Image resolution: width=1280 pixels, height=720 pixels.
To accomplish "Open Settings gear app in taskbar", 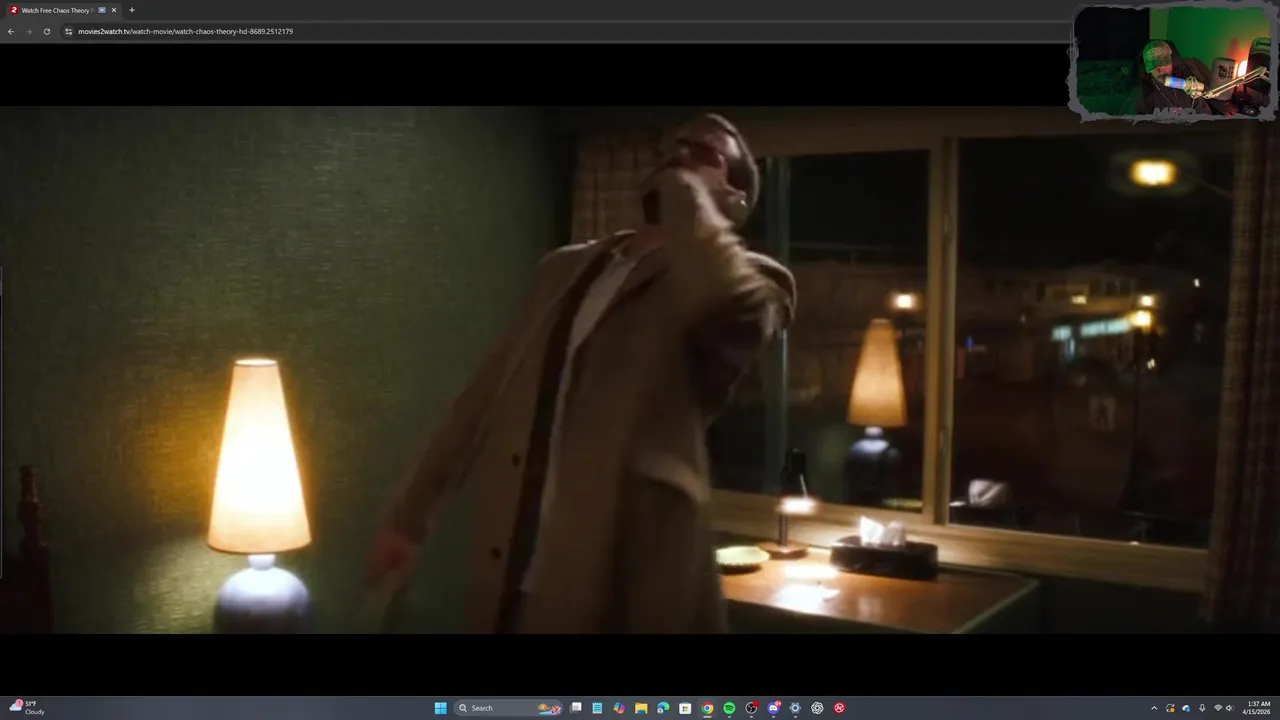I will coord(795,708).
